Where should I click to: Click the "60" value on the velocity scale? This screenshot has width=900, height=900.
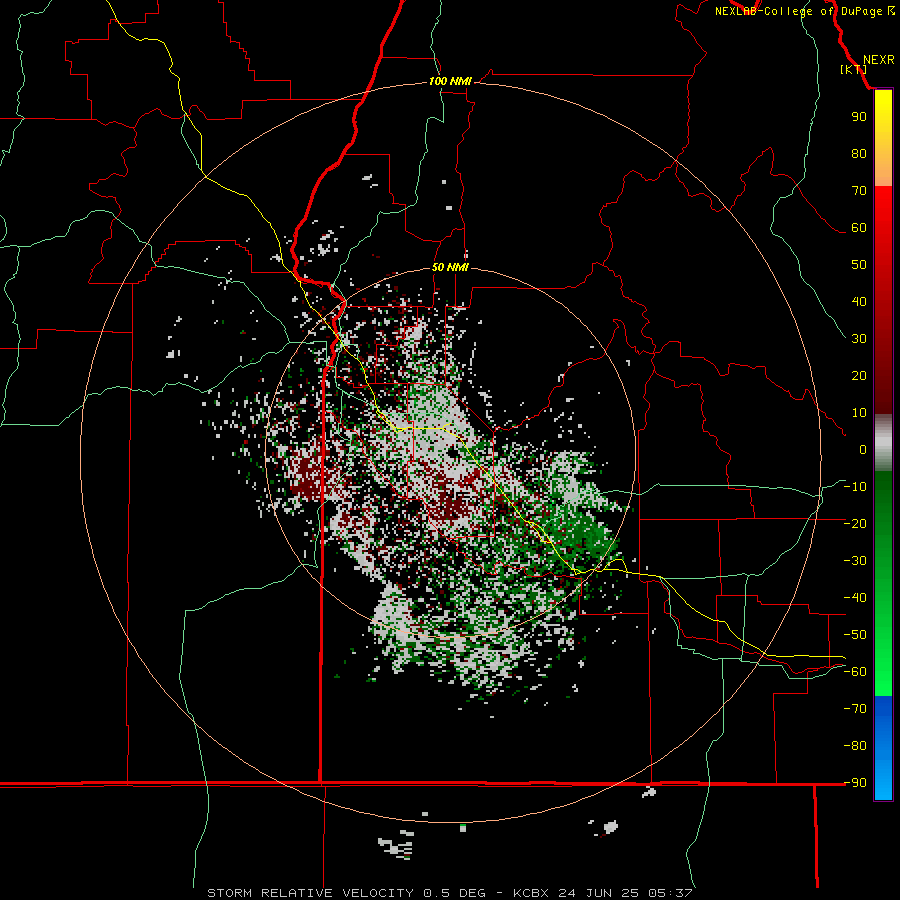pyautogui.click(x=859, y=227)
